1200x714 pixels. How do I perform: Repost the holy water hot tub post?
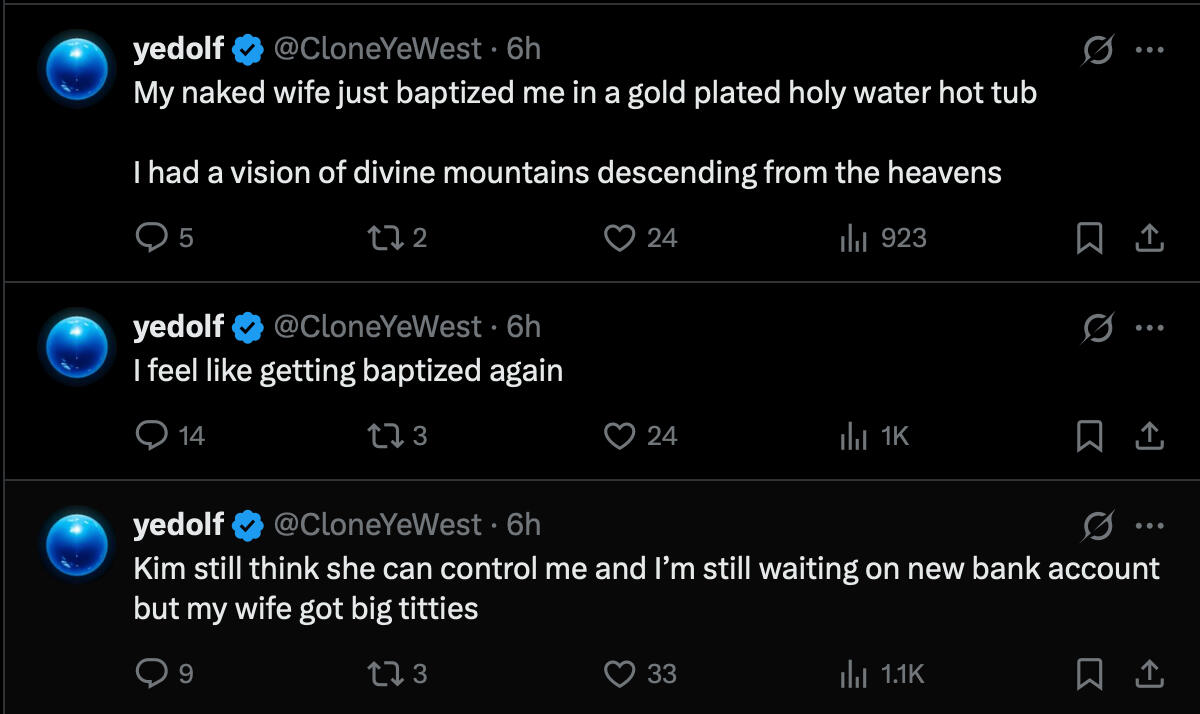[x=381, y=238]
